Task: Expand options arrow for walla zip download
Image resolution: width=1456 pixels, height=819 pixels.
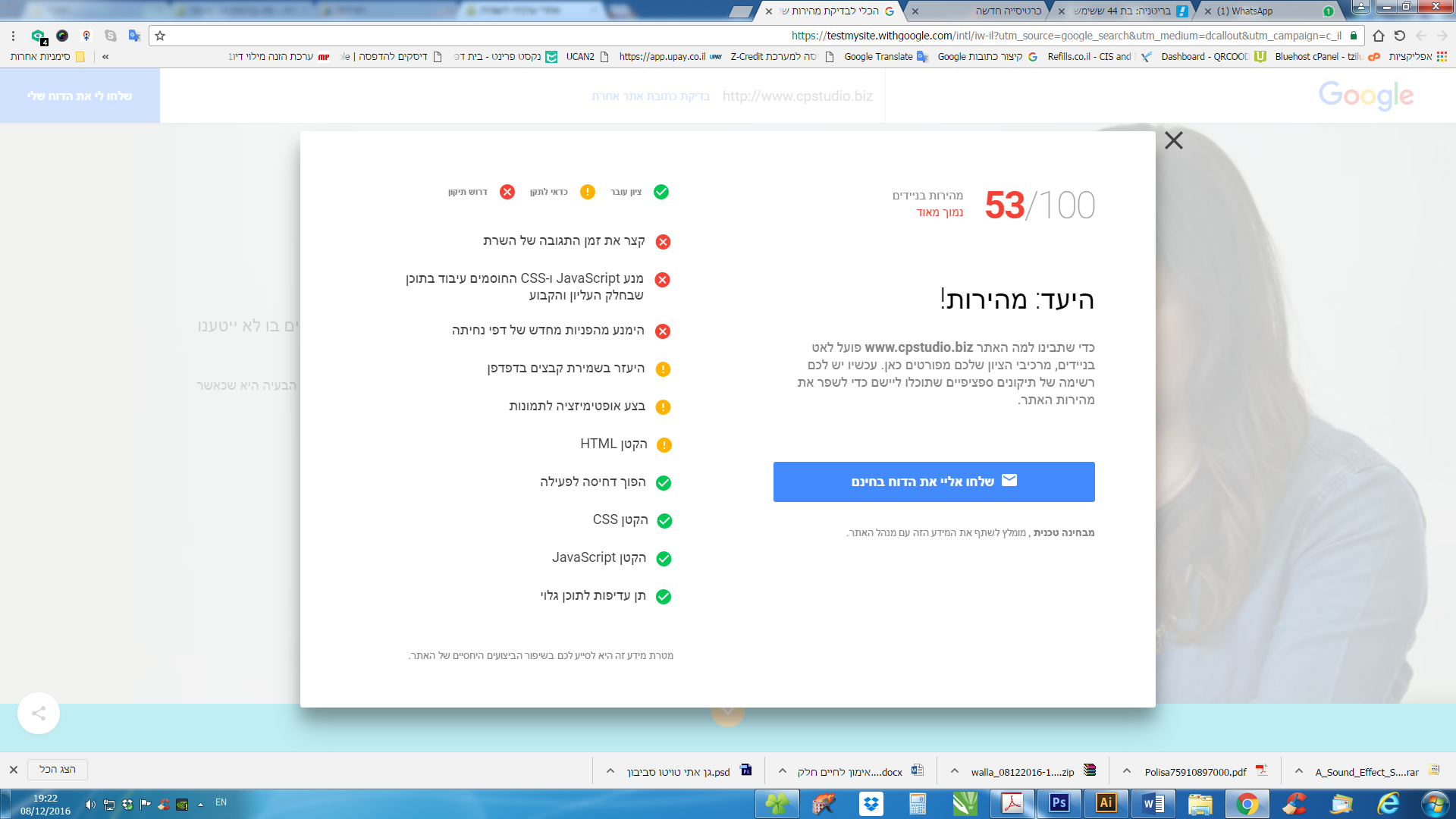Action: pyautogui.click(x=955, y=771)
